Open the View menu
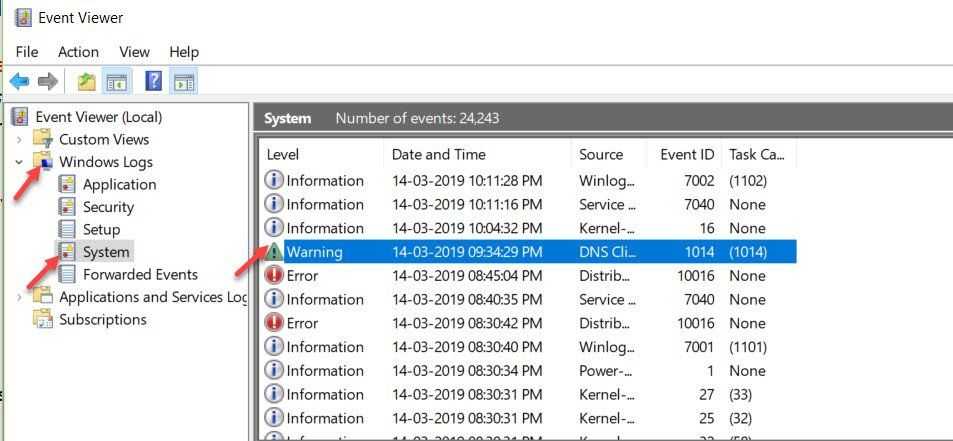Screen dimensions: 953x441 click(x=134, y=52)
